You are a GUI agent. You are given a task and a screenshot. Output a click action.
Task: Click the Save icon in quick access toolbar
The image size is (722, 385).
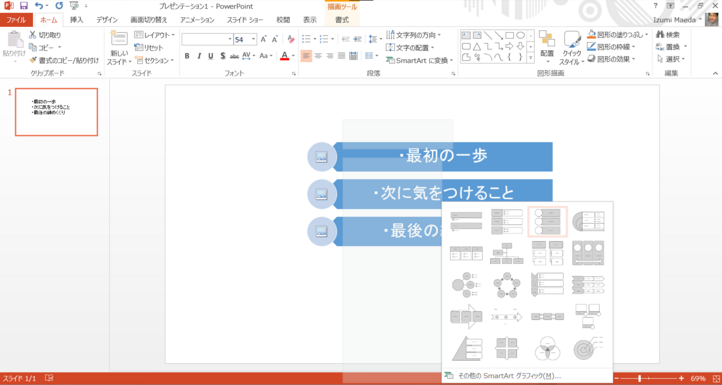coord(23,6)
